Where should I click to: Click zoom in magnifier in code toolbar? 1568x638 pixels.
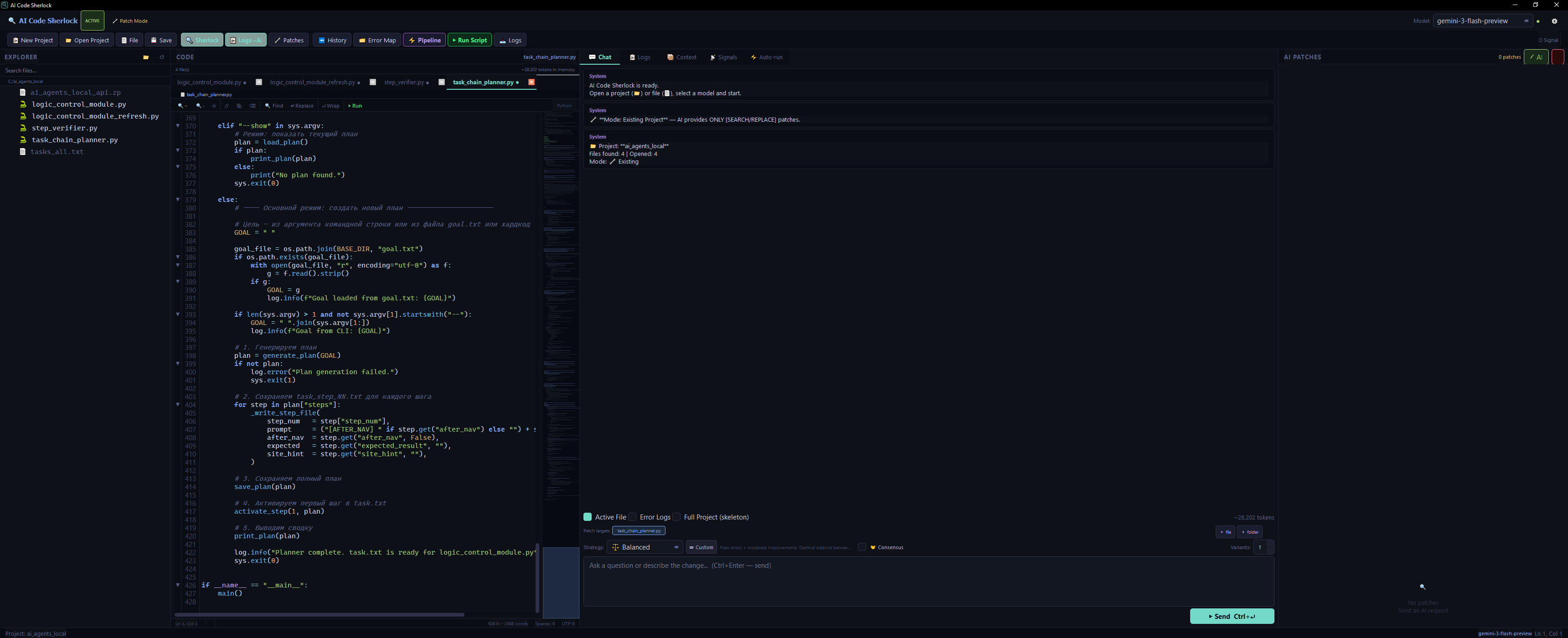(x=182, y=106)
